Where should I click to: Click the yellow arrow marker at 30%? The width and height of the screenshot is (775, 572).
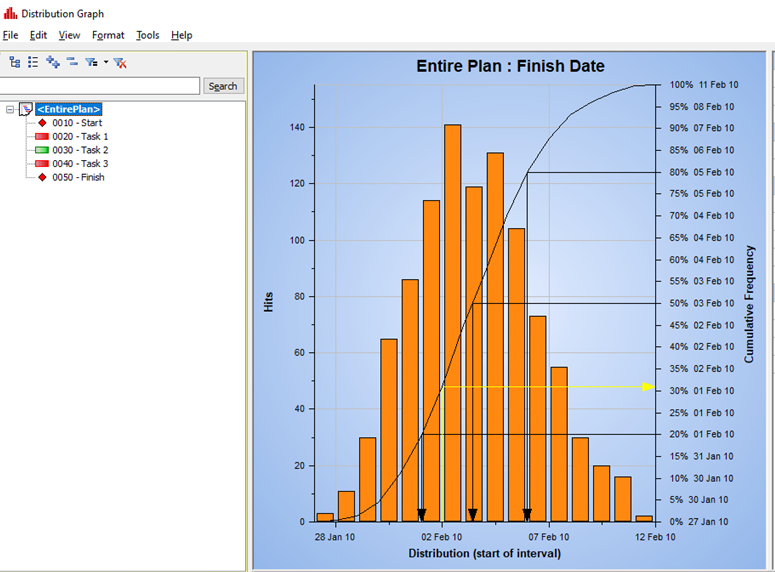pos(648,387)
